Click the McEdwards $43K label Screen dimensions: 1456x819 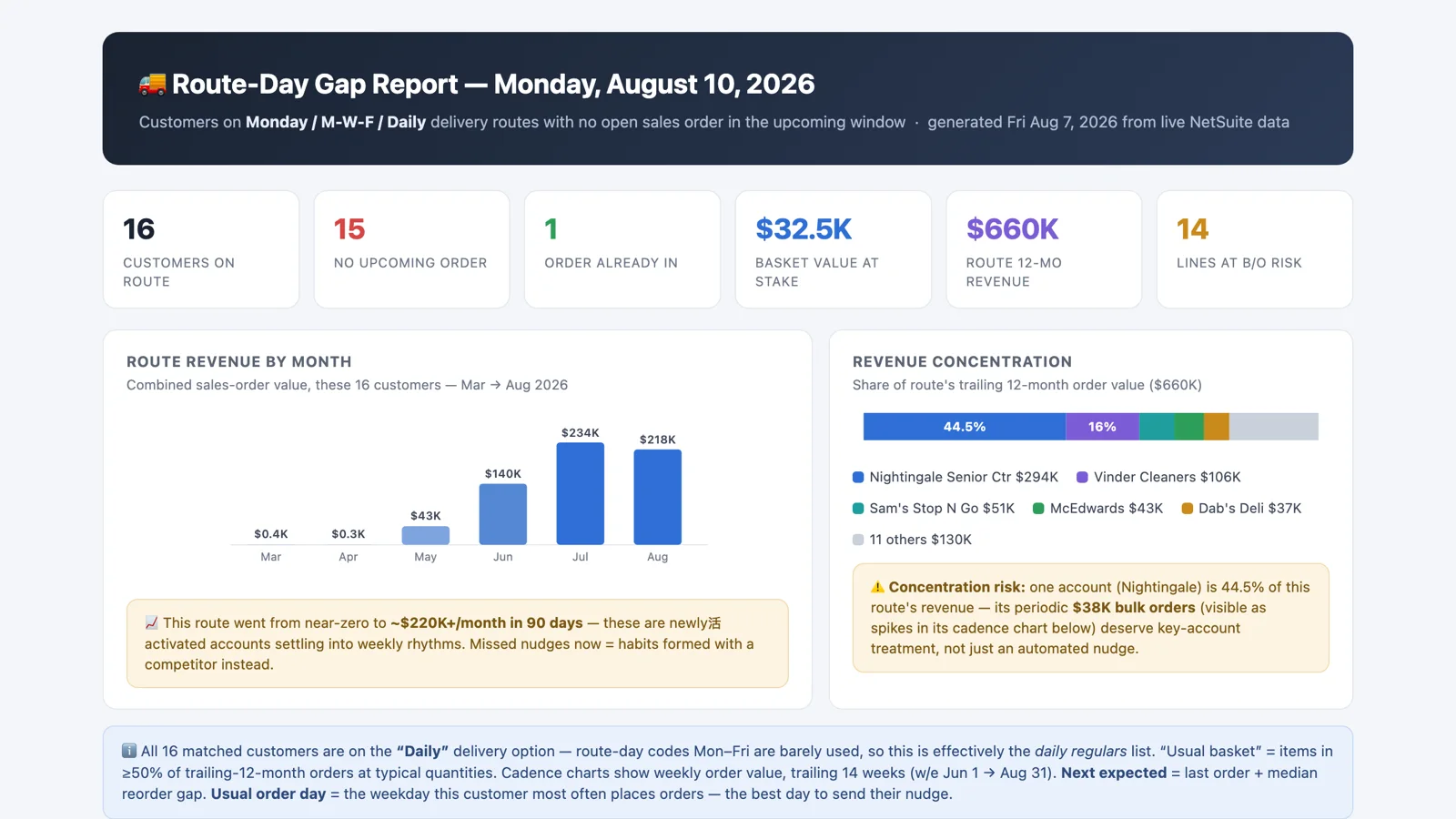(x=1107, y=509)
